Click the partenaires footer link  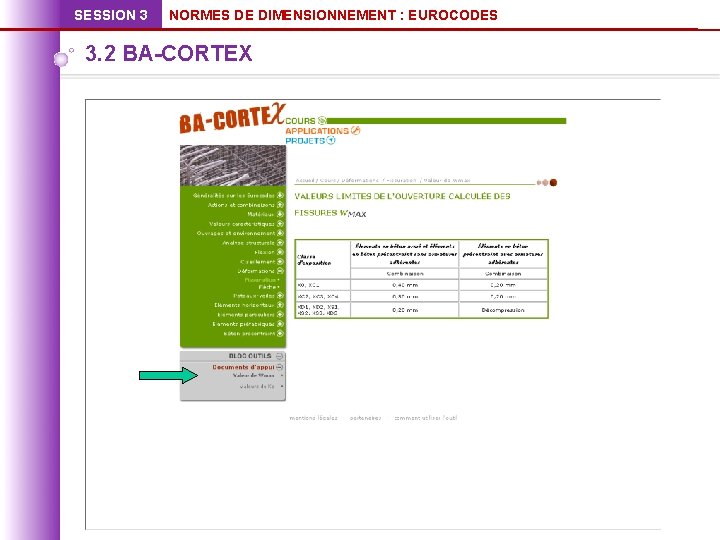(x=366, y=418)
